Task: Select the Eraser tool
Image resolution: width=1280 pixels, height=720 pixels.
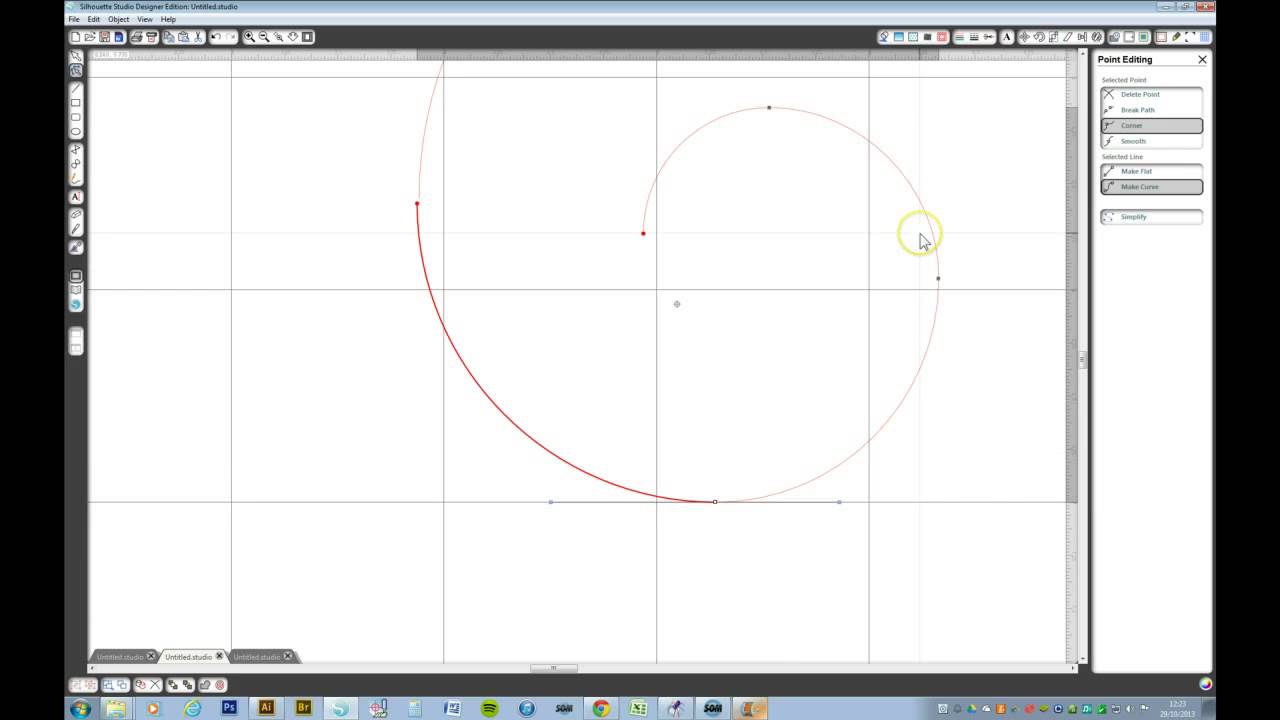Action: tap(76, 215)
